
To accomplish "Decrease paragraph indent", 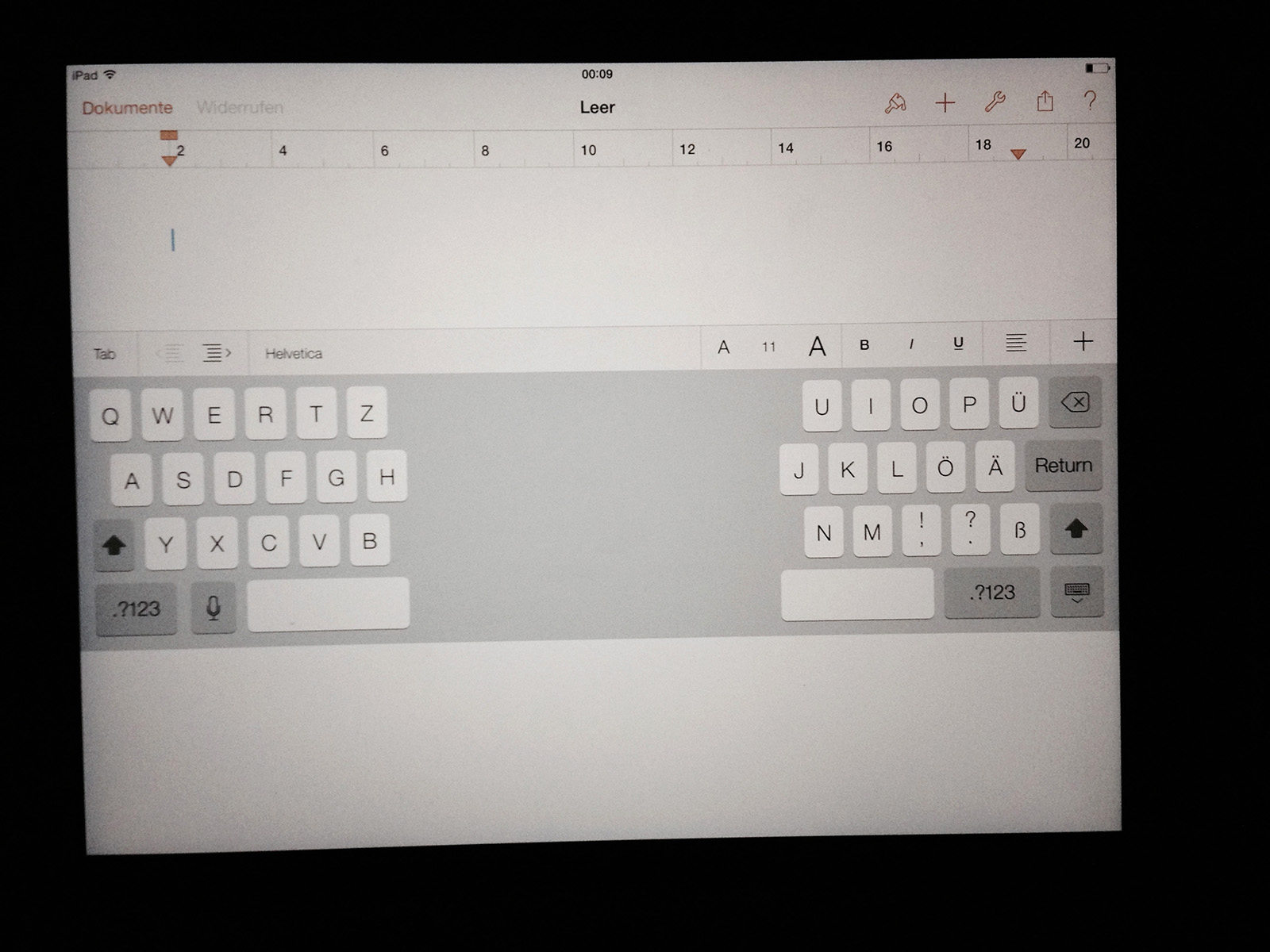I will tap(168, 353).
